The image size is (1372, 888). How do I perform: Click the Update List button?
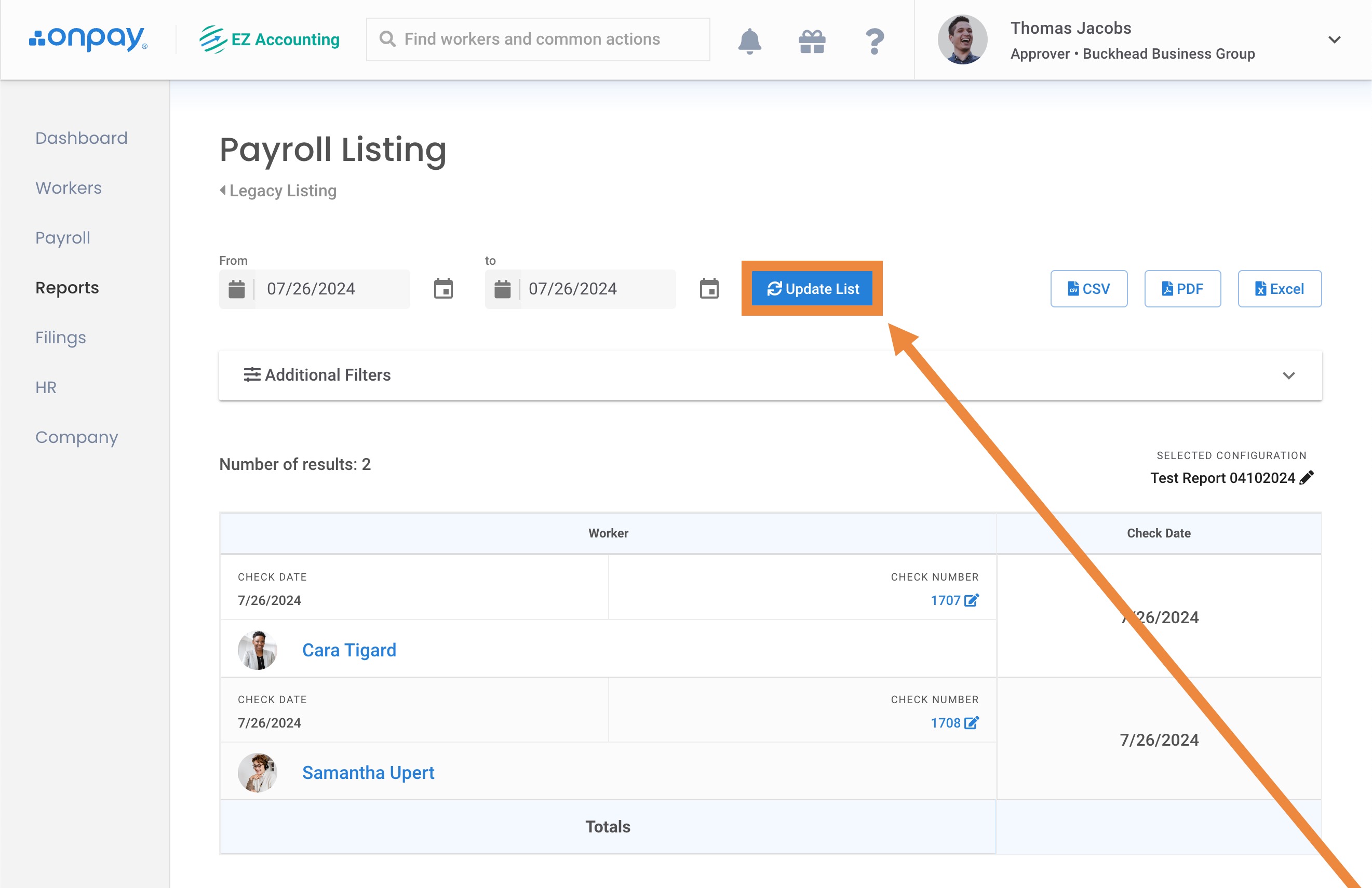812,289
